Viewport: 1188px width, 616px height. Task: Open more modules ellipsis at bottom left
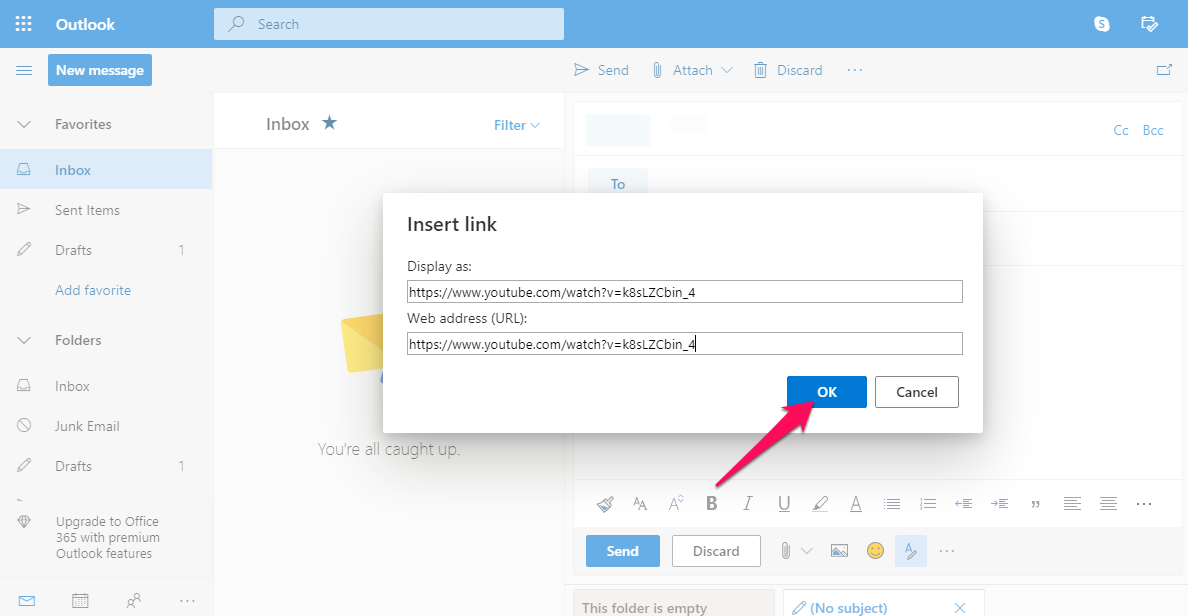[187, 601]
